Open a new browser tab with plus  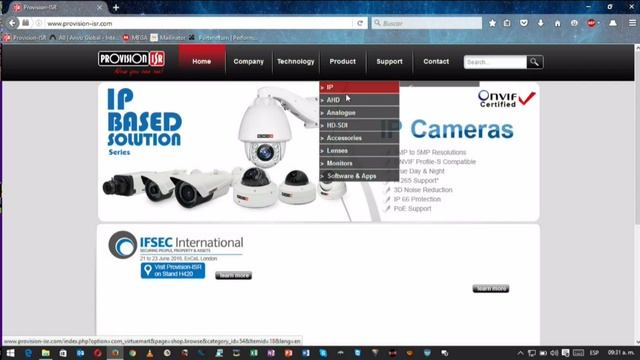pos(116,7)
